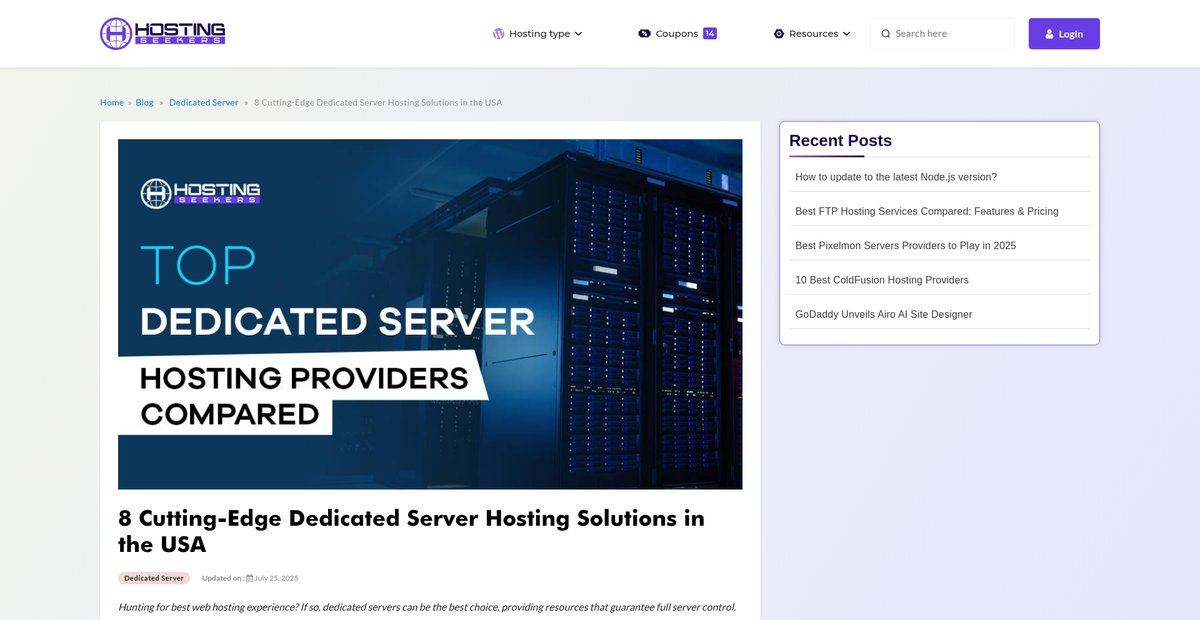The height and width of the screenshot is (620, 1200).
Task: Click the coupon ticket icon
Action: [x=644, y=33]
